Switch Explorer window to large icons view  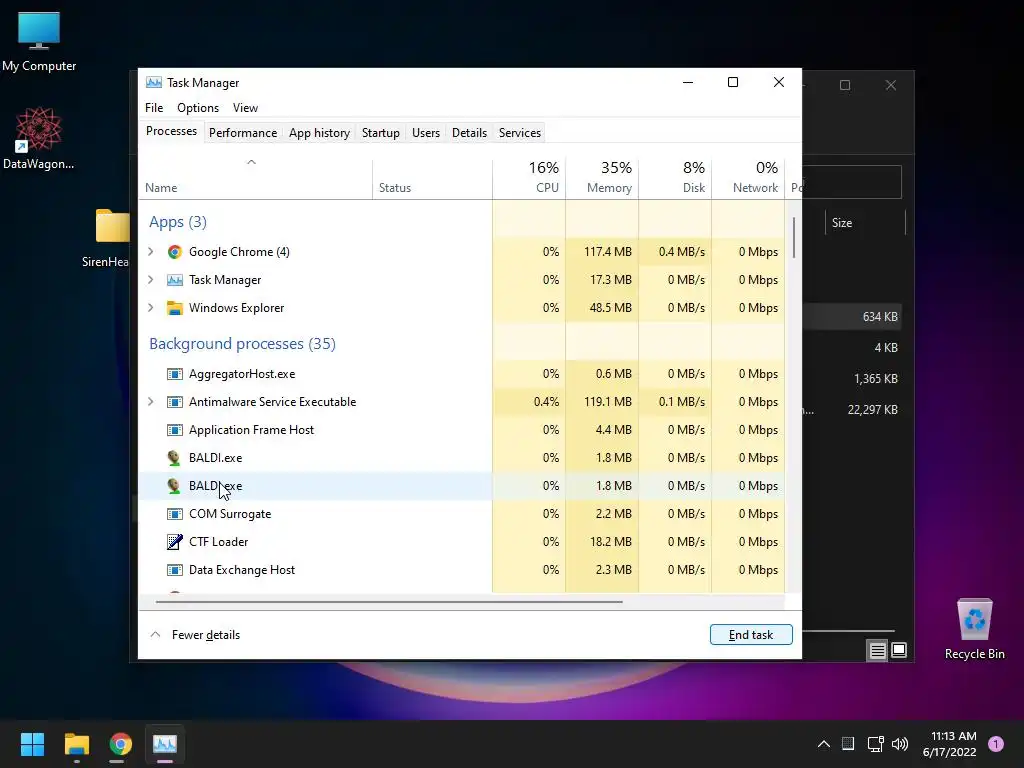[899, 650]
